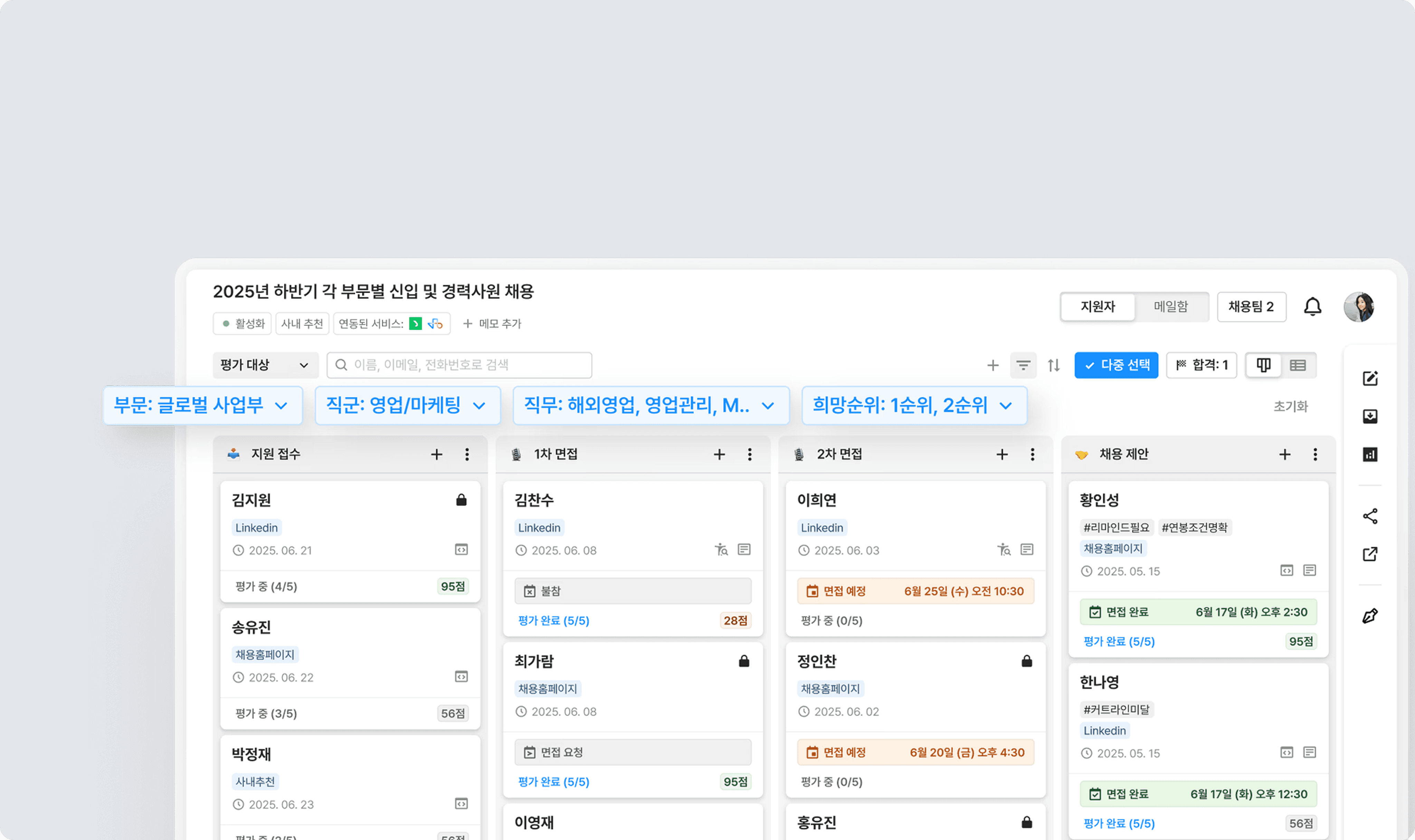Click the #리마인드필요 tag on 황인성 card

tap(1116, 527)
